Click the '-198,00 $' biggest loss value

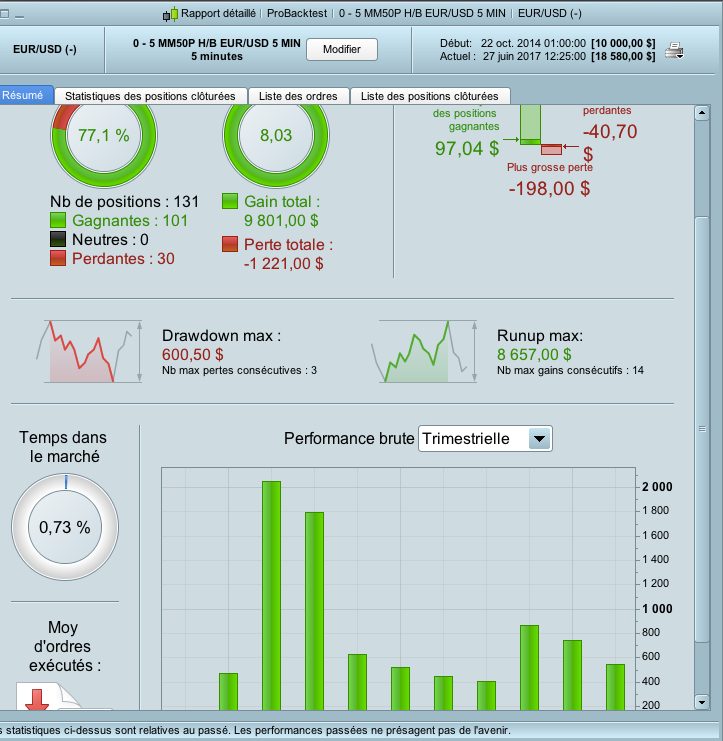(549, 189)
